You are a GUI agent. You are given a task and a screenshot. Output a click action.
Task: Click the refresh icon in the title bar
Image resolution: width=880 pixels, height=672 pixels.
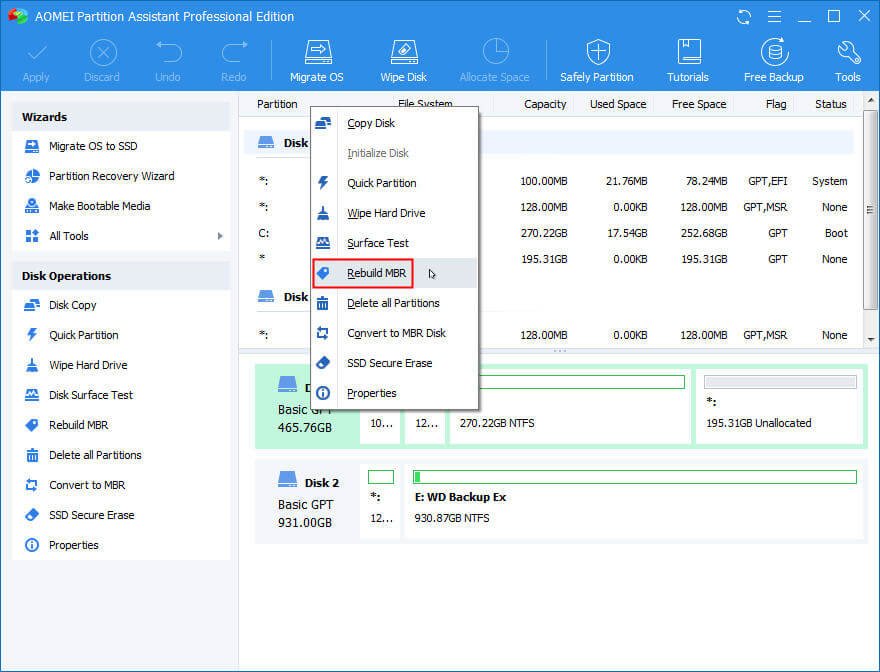pos(744,17)
